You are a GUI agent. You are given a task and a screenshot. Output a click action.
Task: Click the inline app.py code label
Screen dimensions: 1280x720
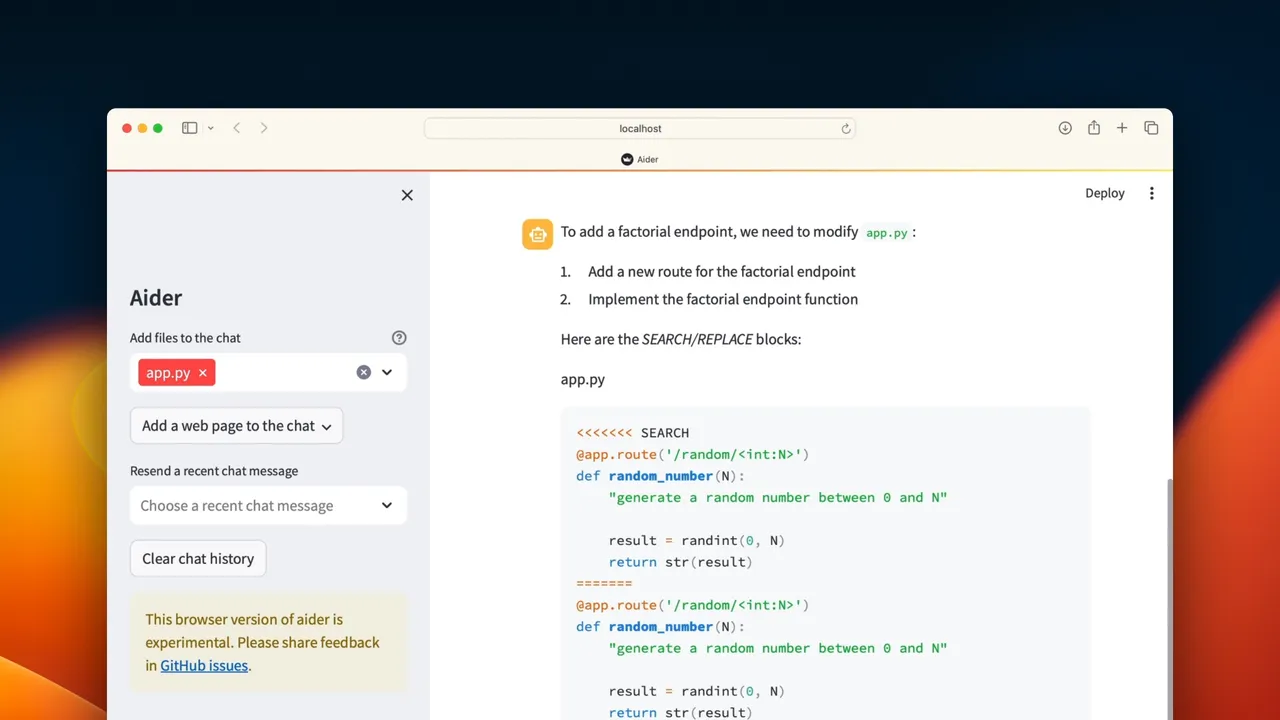[x=887, y=232]
